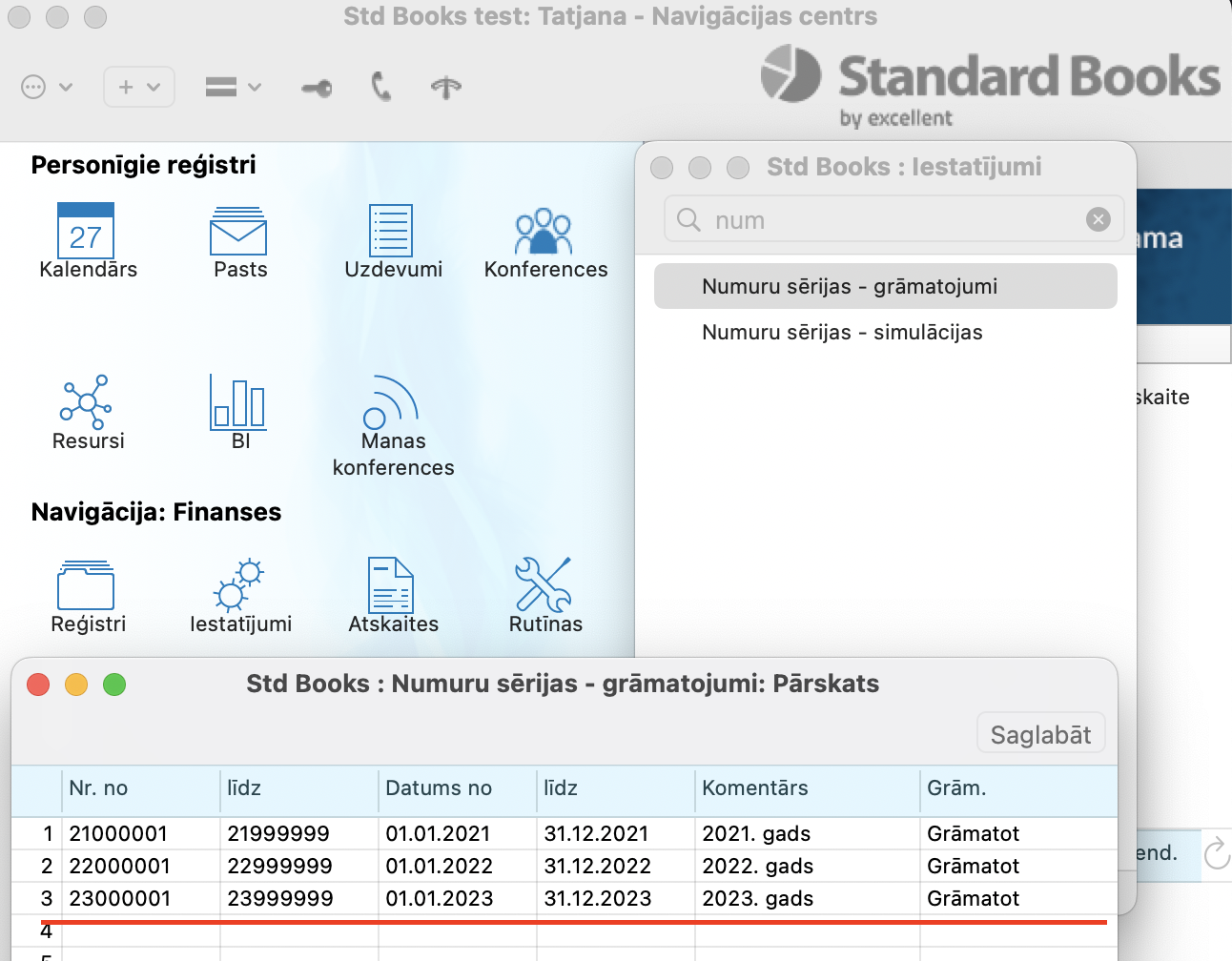Open the Kalendārs calendar icon
Image resolution: width=1232 pixels, height=961 pixels.
coord(86,232)
